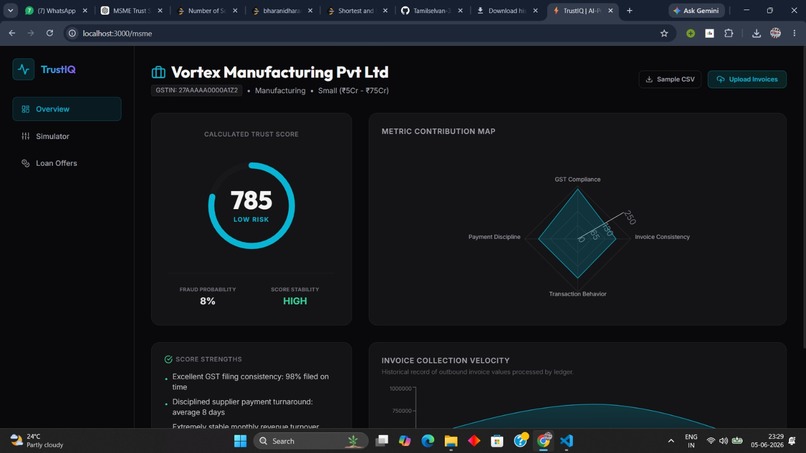Screen dimensions: 806x453
Task: Close the TrustIQ tab
Action: [x=610, y=10]
